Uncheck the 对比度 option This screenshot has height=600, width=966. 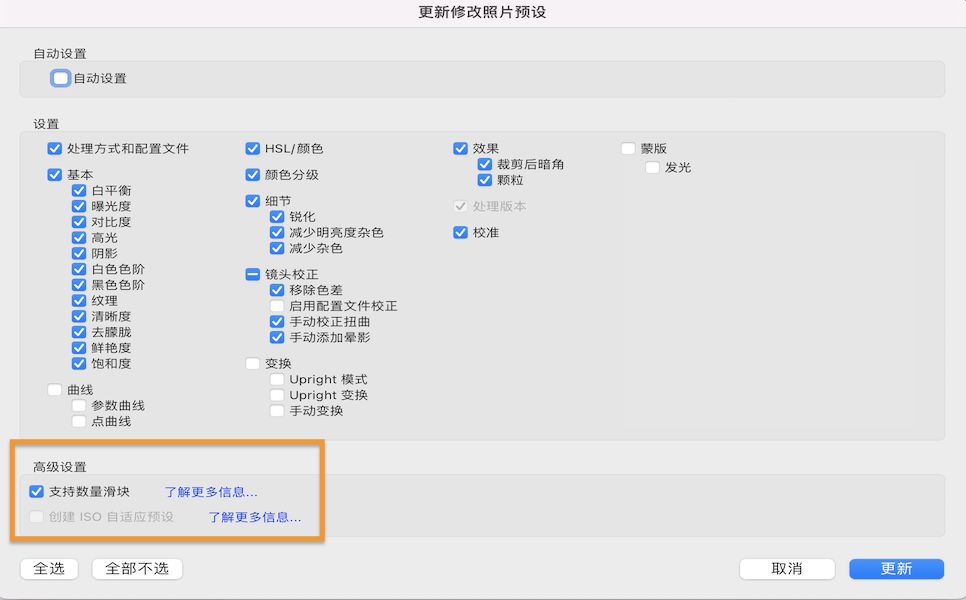tap(78, 221)
